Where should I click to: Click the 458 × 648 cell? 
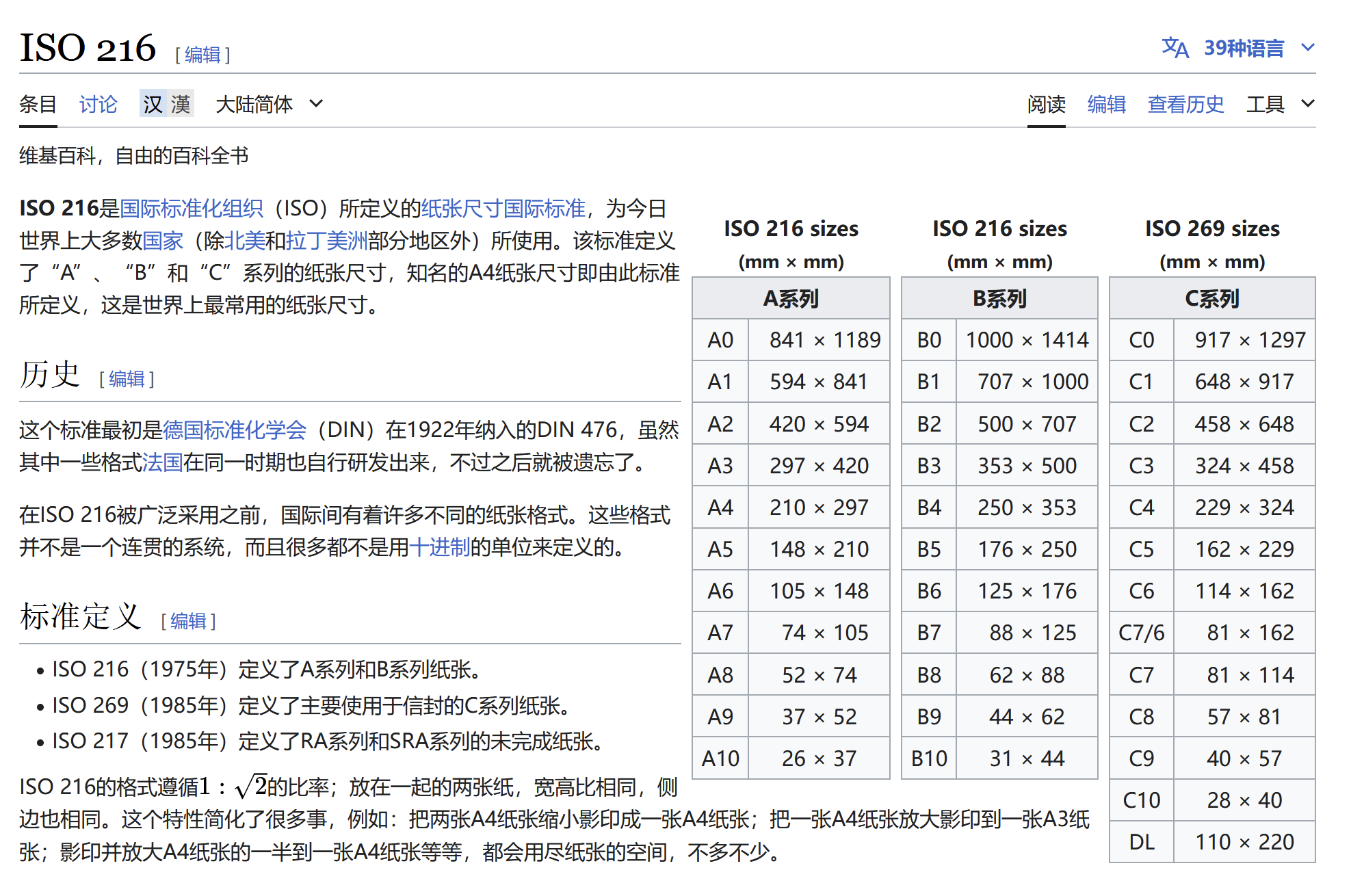click(x=1244, y=424)
